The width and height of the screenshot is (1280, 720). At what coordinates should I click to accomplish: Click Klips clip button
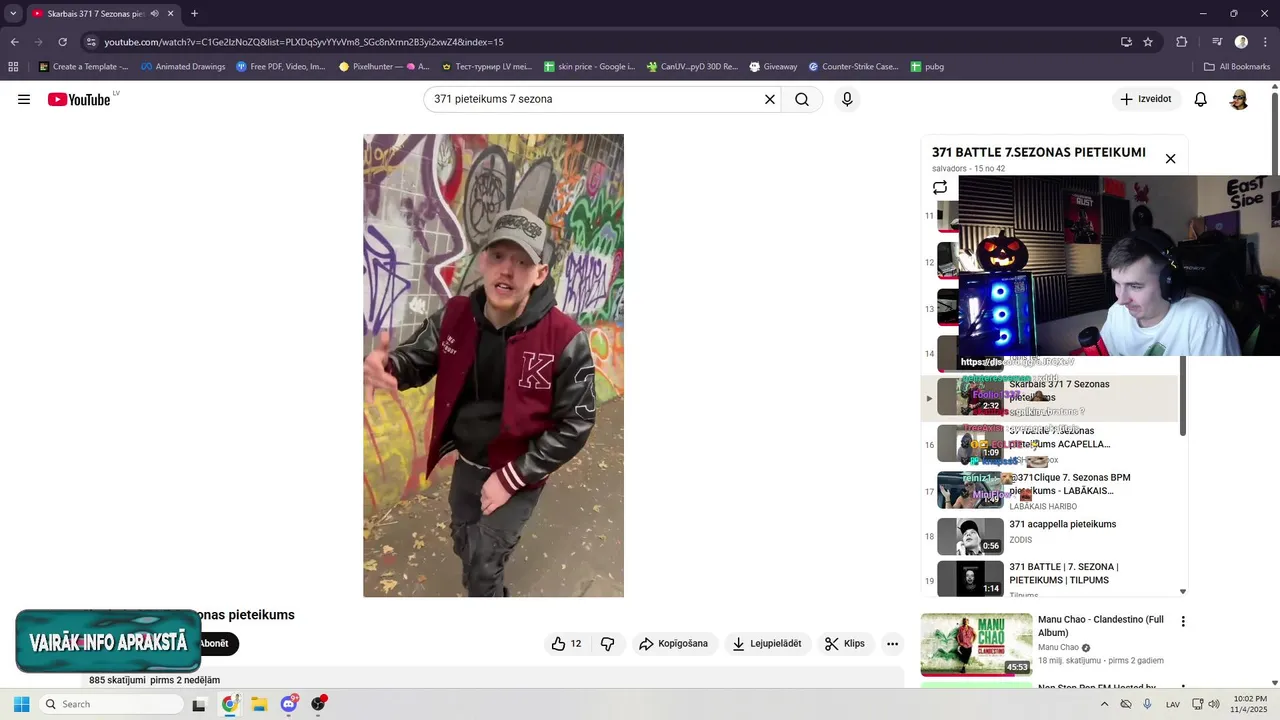click(845, 644)
